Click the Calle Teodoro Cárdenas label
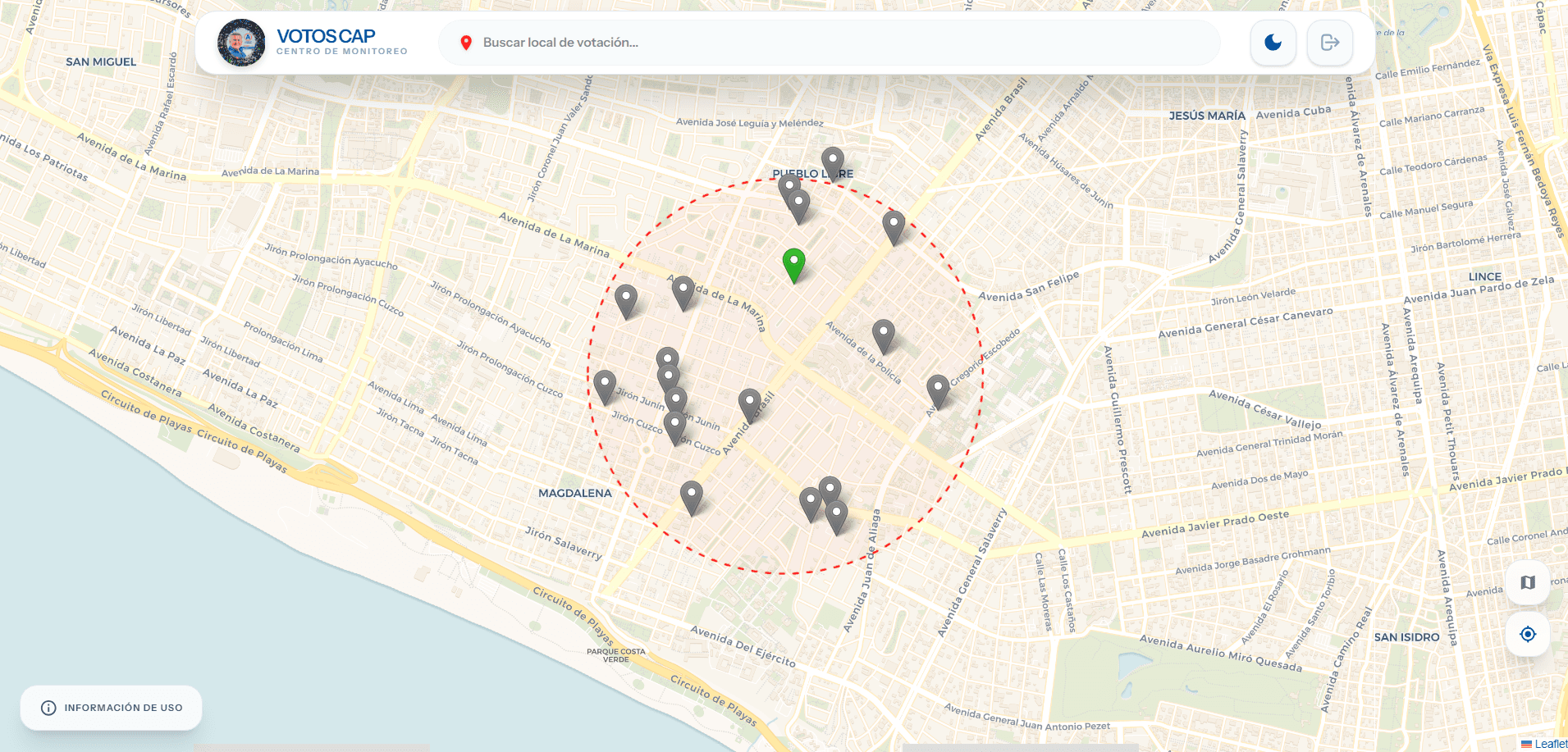This screenshot has height=752, width=1568. tap(1433, 165)
